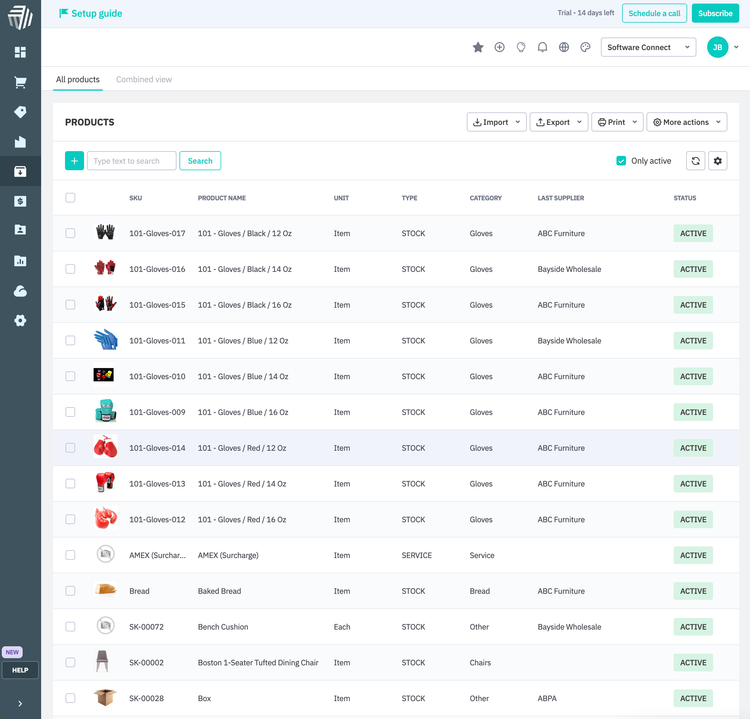Open the dashboard icon in sidebar
Image resolution: width=750 pixels, height=719 pixels.
pyautogui.click(x=20, y=52)
